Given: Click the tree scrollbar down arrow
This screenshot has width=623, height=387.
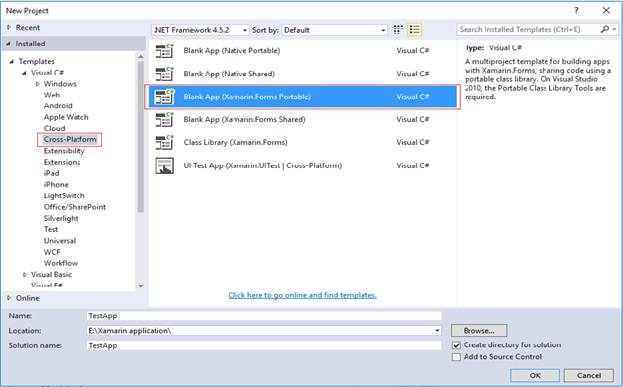Looking at the screenshot, I should click(140, 286).
